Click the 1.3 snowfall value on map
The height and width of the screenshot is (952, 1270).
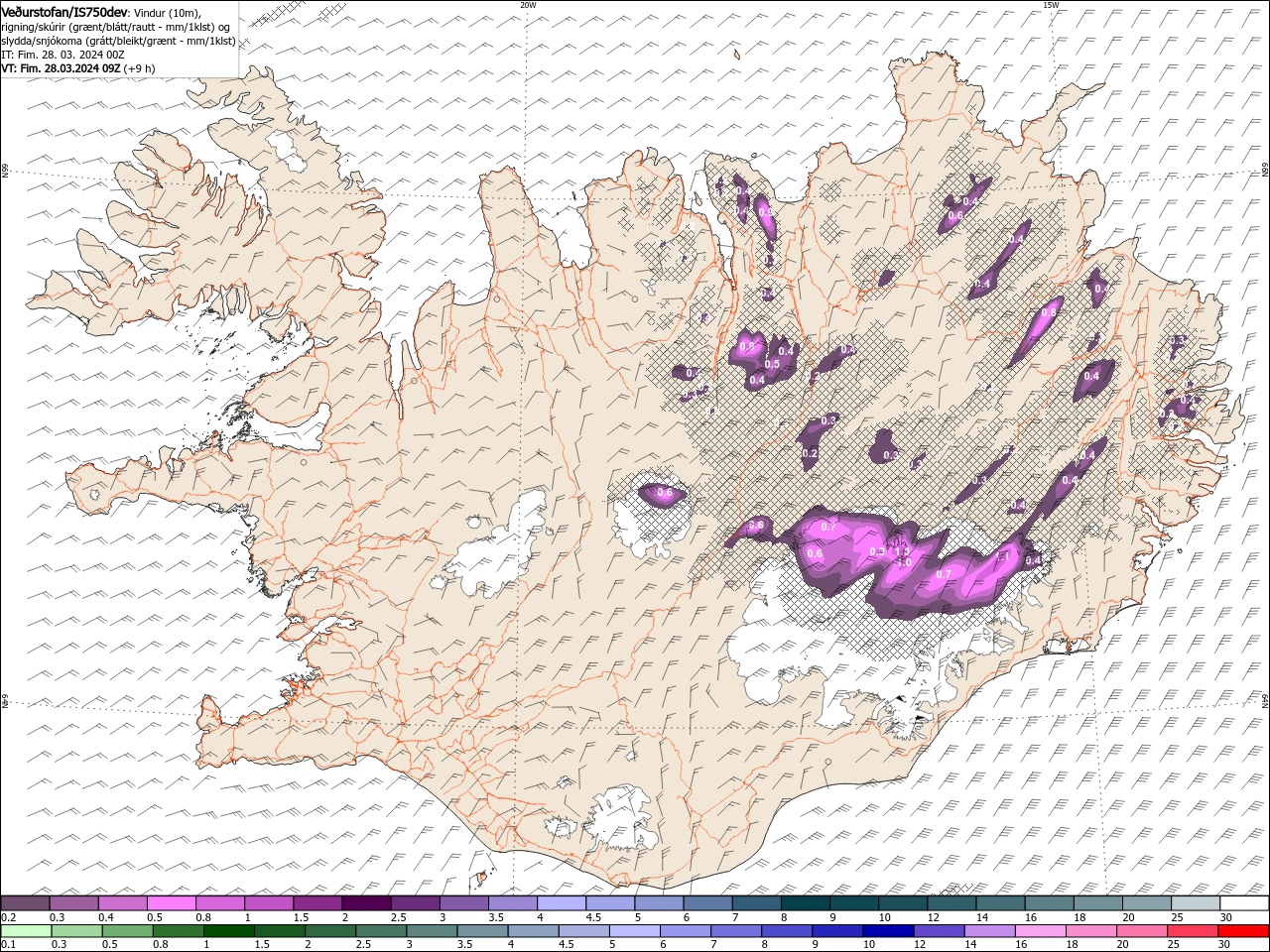[x=902, y=550]
